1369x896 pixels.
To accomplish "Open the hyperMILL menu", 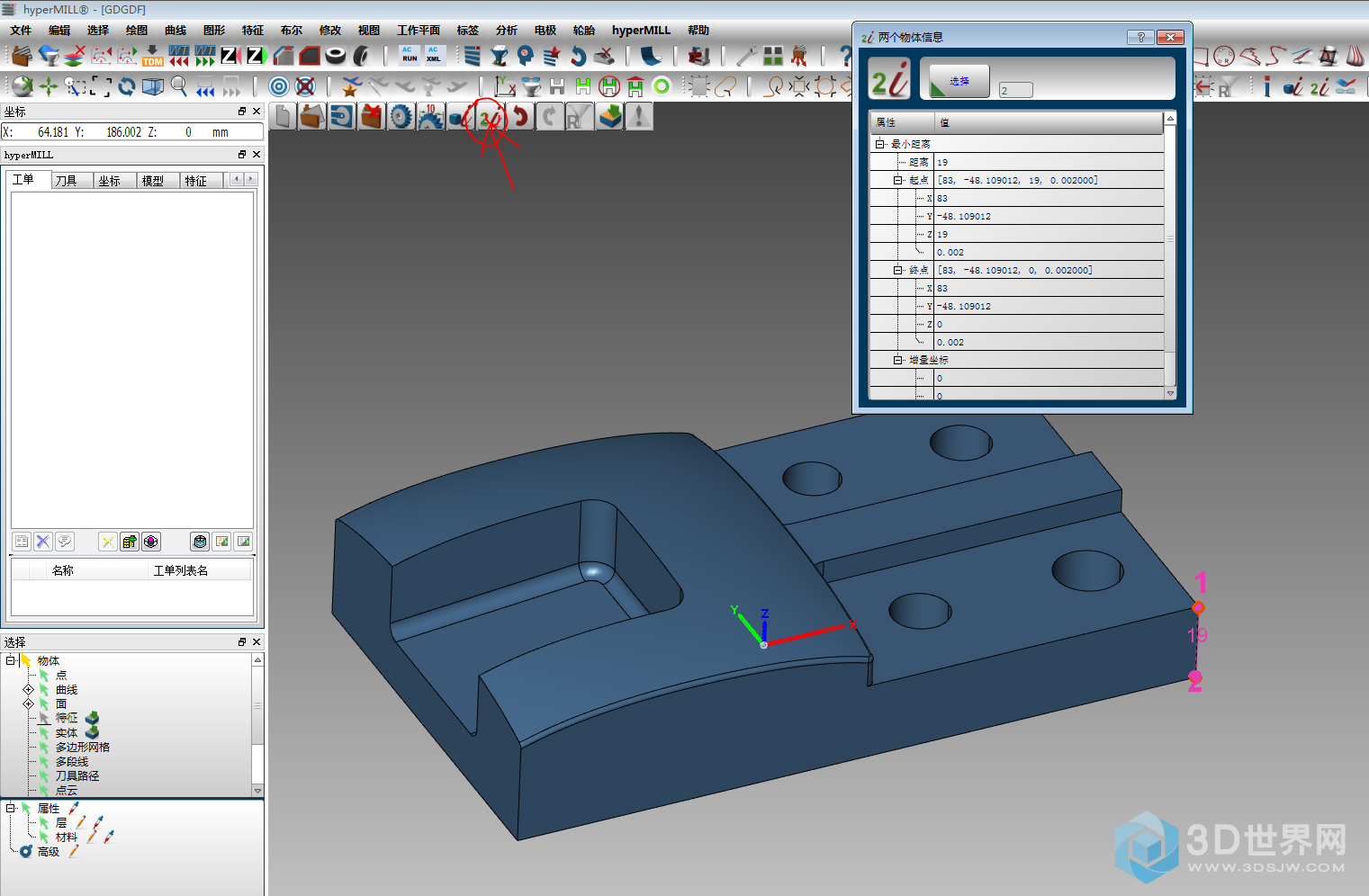I will (641, 30).
